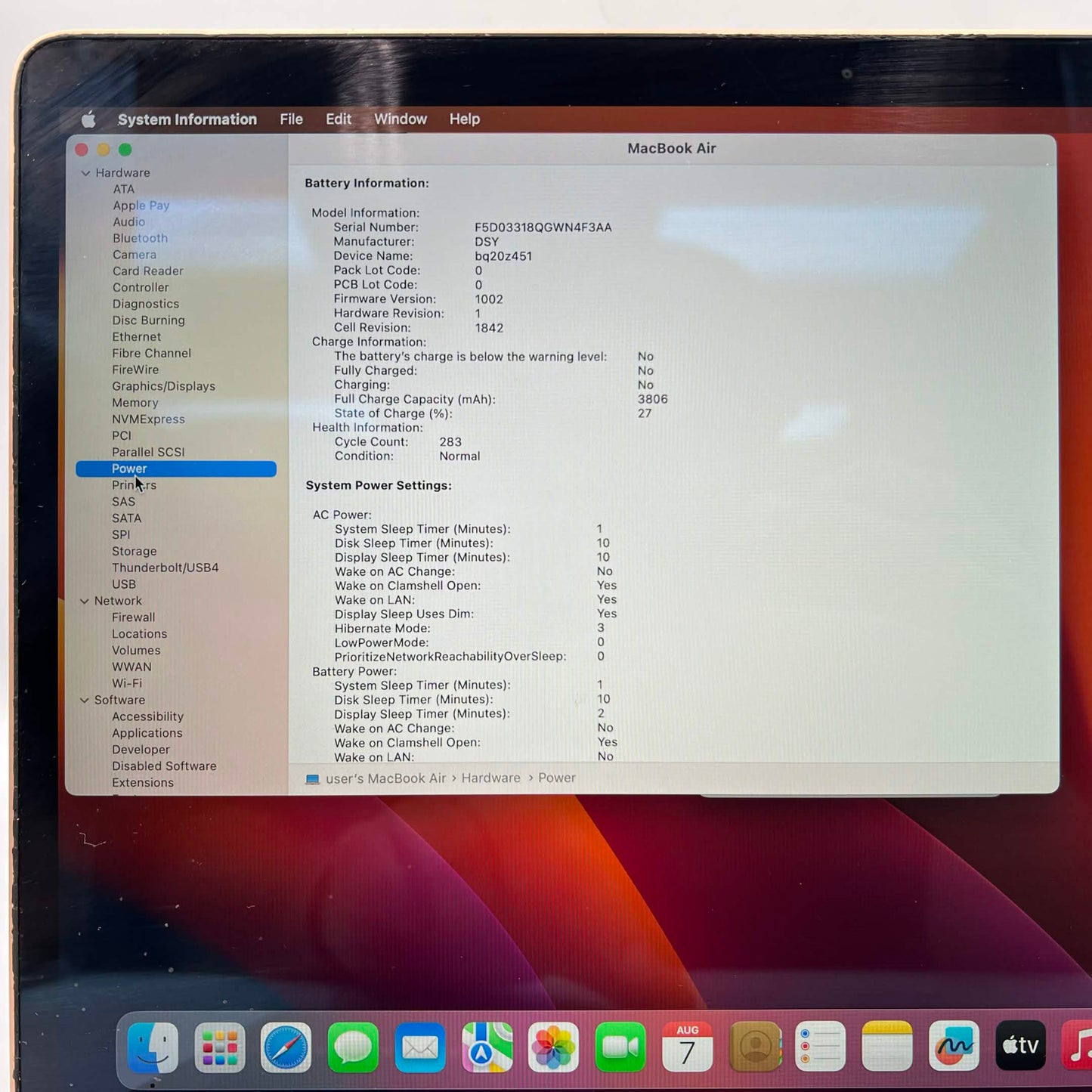Select Locations under Network
The image size is (1092, 1092).
click(140, 635)
